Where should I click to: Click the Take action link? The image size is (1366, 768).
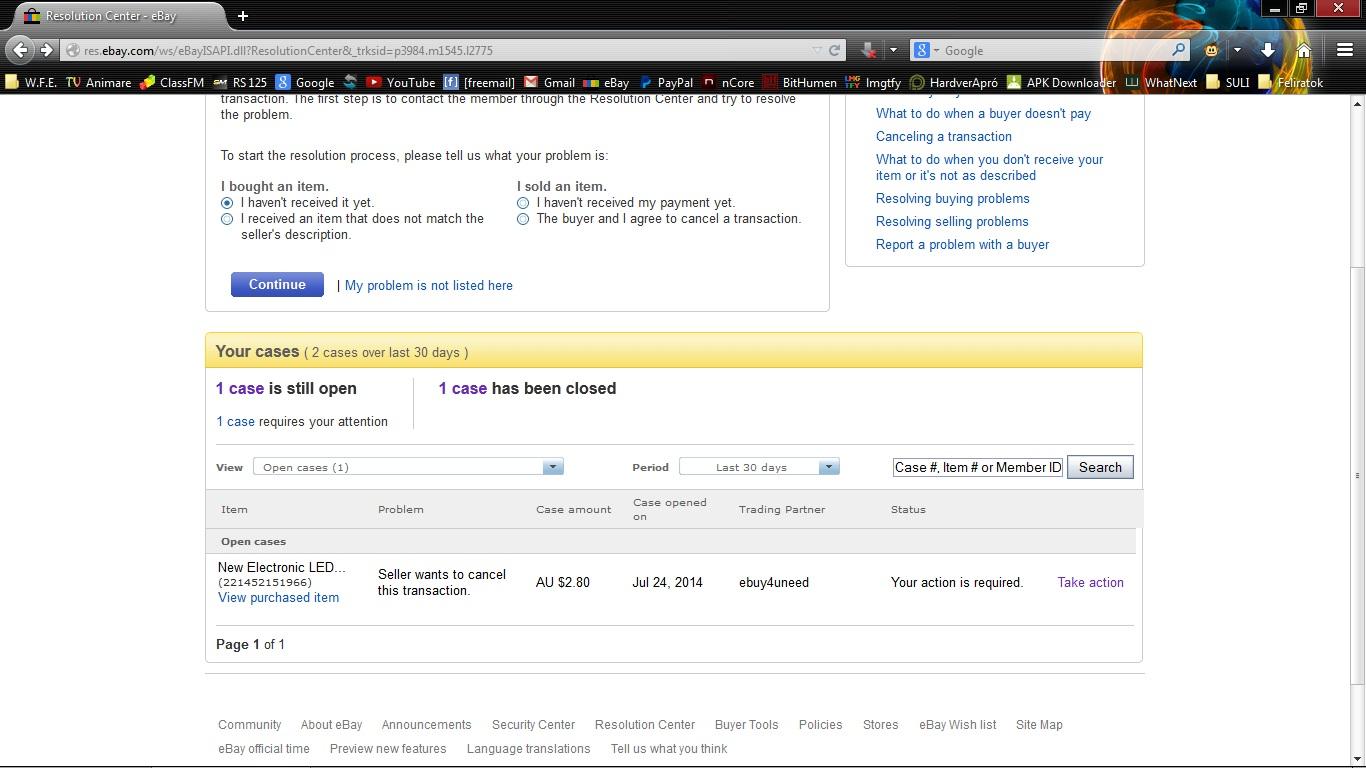pyautogui.click(x=1090, y=582)
